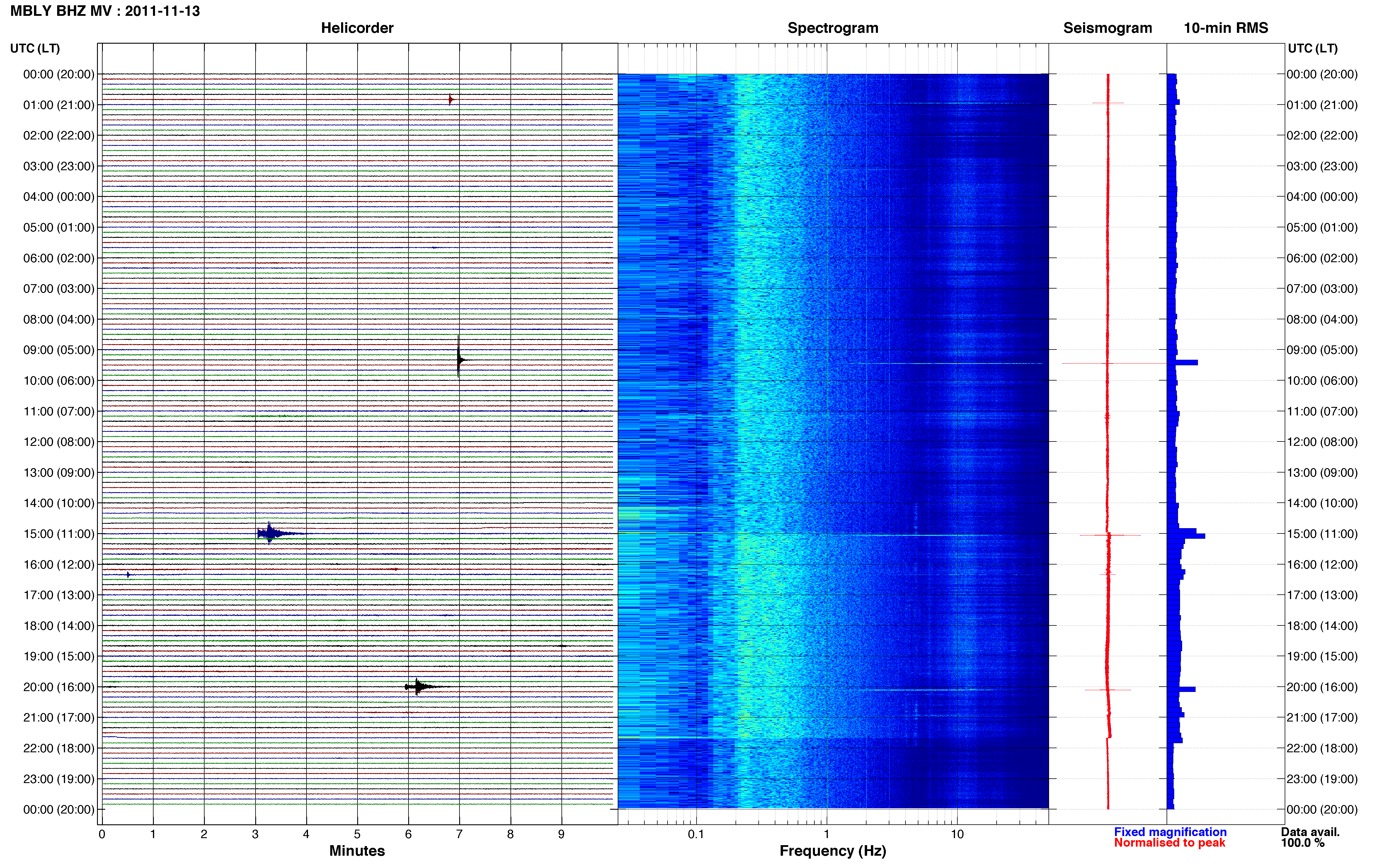The height and width of the screenshot is (868, 1389).
Task: Click the left-axis time label '01:00 (21:00)'
Action: click(59, 105)
